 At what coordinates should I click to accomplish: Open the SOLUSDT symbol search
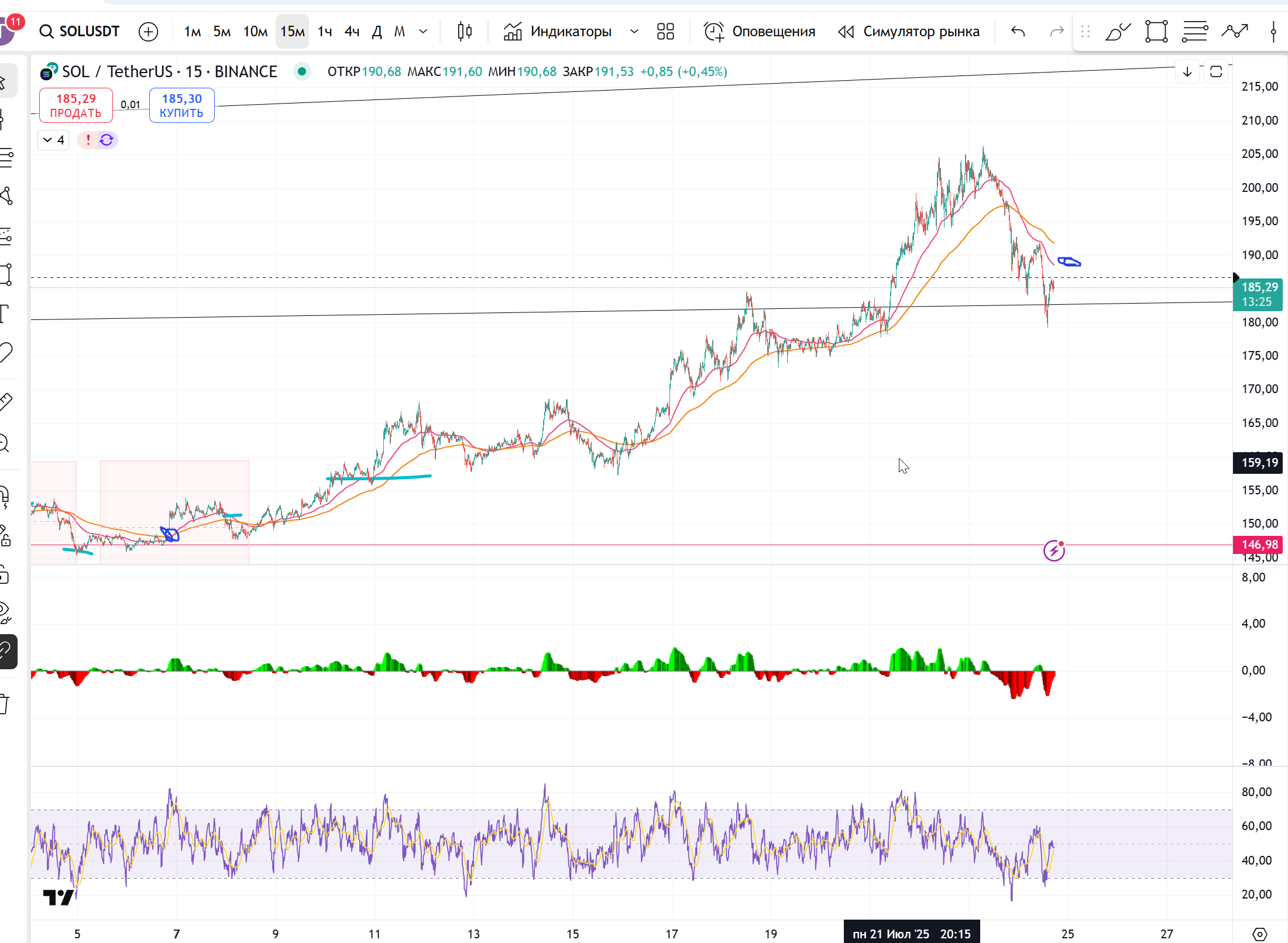click(x=80, y=31)
